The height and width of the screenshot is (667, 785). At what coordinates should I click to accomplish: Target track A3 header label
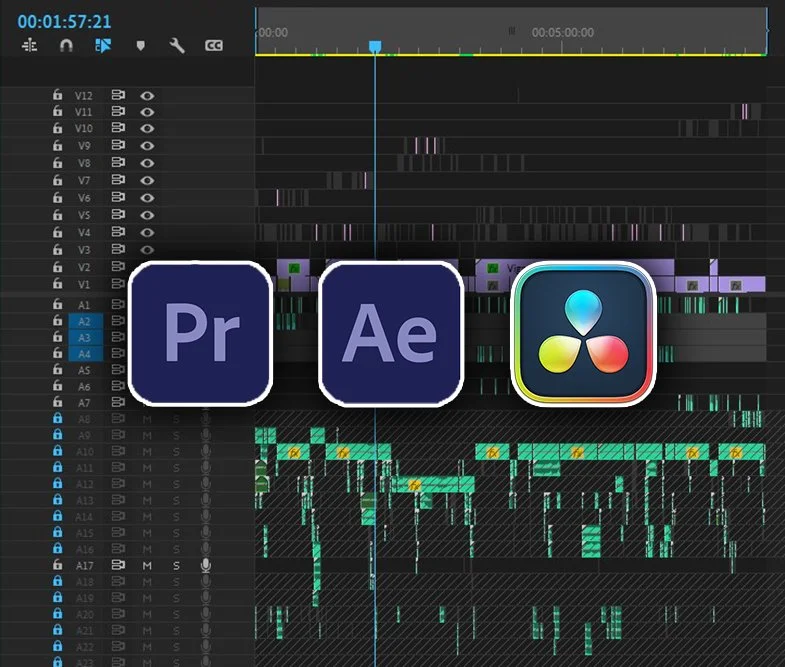(x=85, y=338)
